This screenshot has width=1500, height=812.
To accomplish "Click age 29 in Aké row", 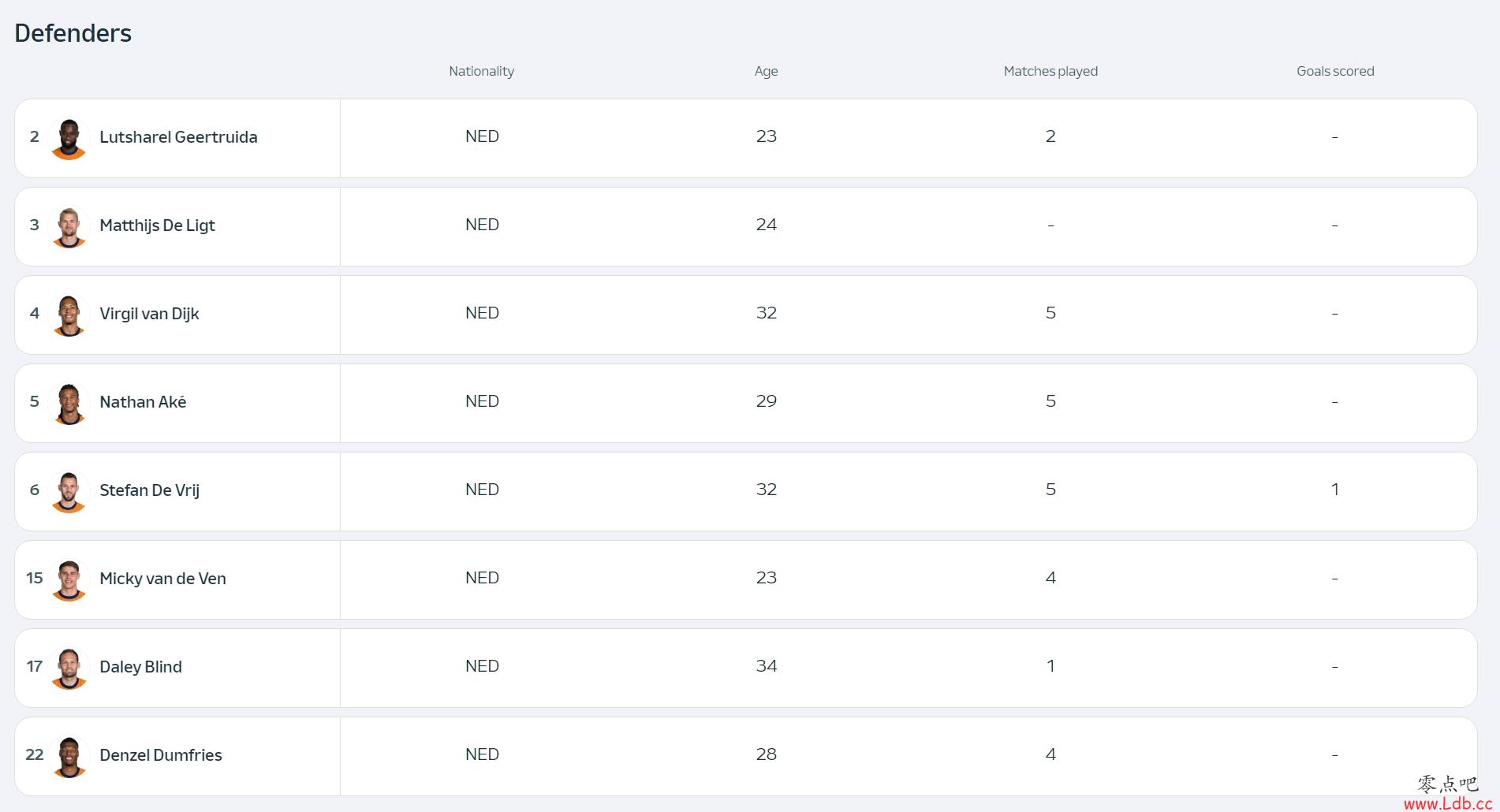I will pyautogui.click(x=767, y=401).
